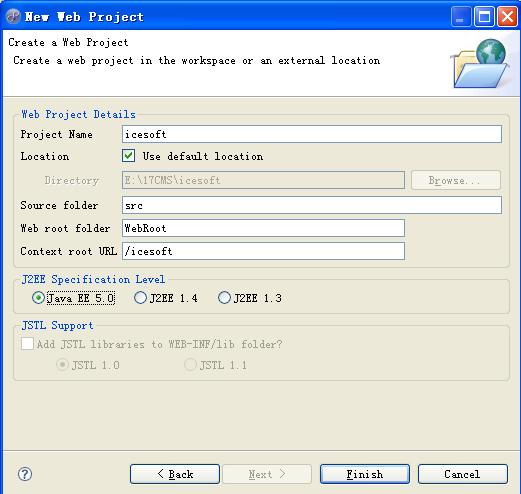Go back with the Back button

(175, 474)
